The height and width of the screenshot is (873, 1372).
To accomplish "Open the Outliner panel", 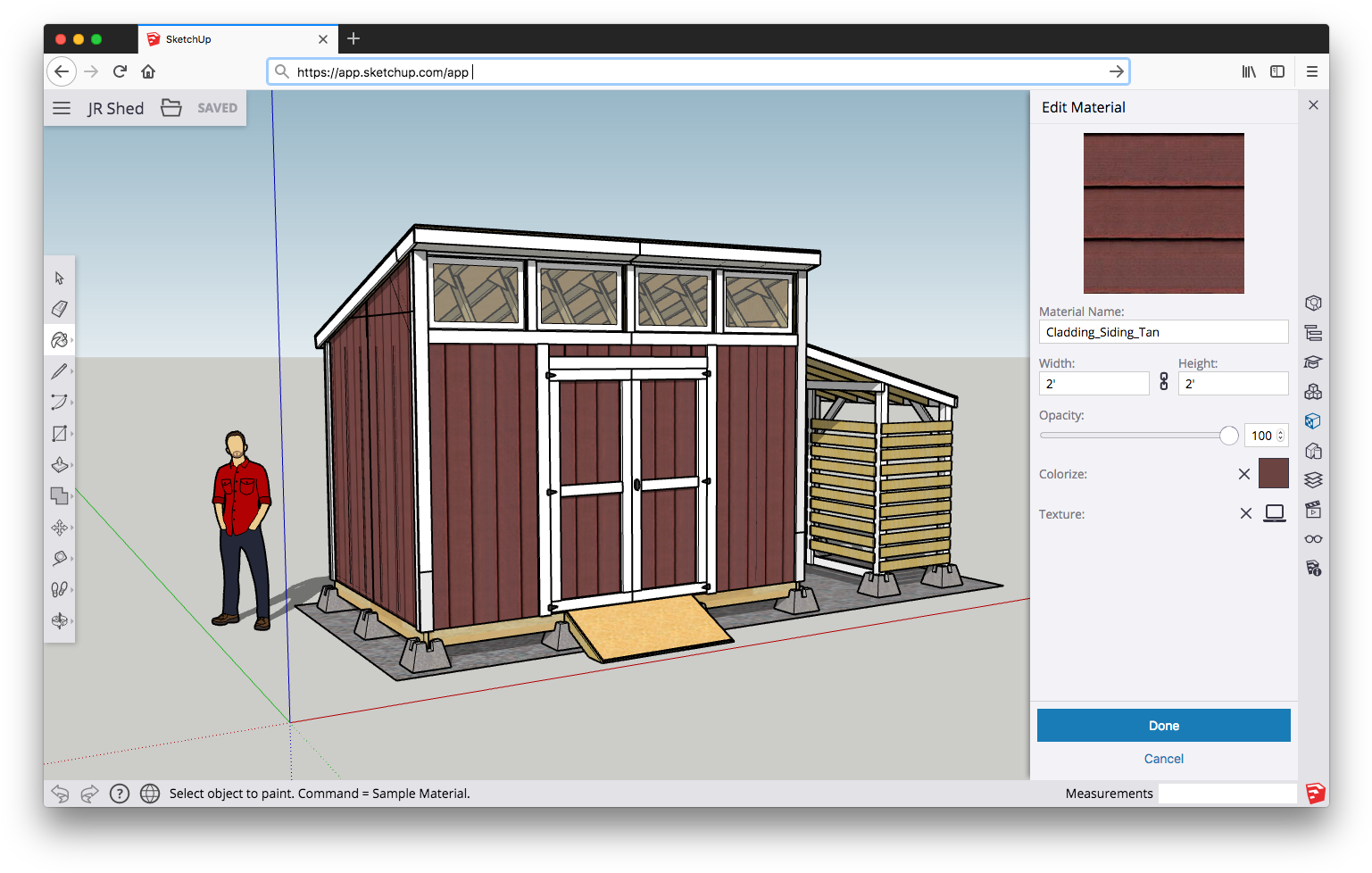I will 1313,332.
